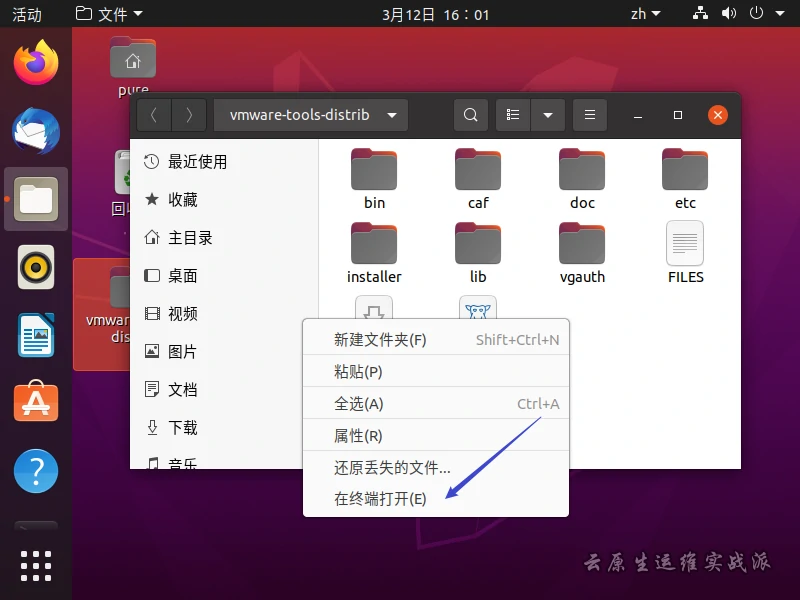This screenshot has width=800, height=600.
Task: Navigate to 主目录 in sidebar
Action: click(224, 238)
